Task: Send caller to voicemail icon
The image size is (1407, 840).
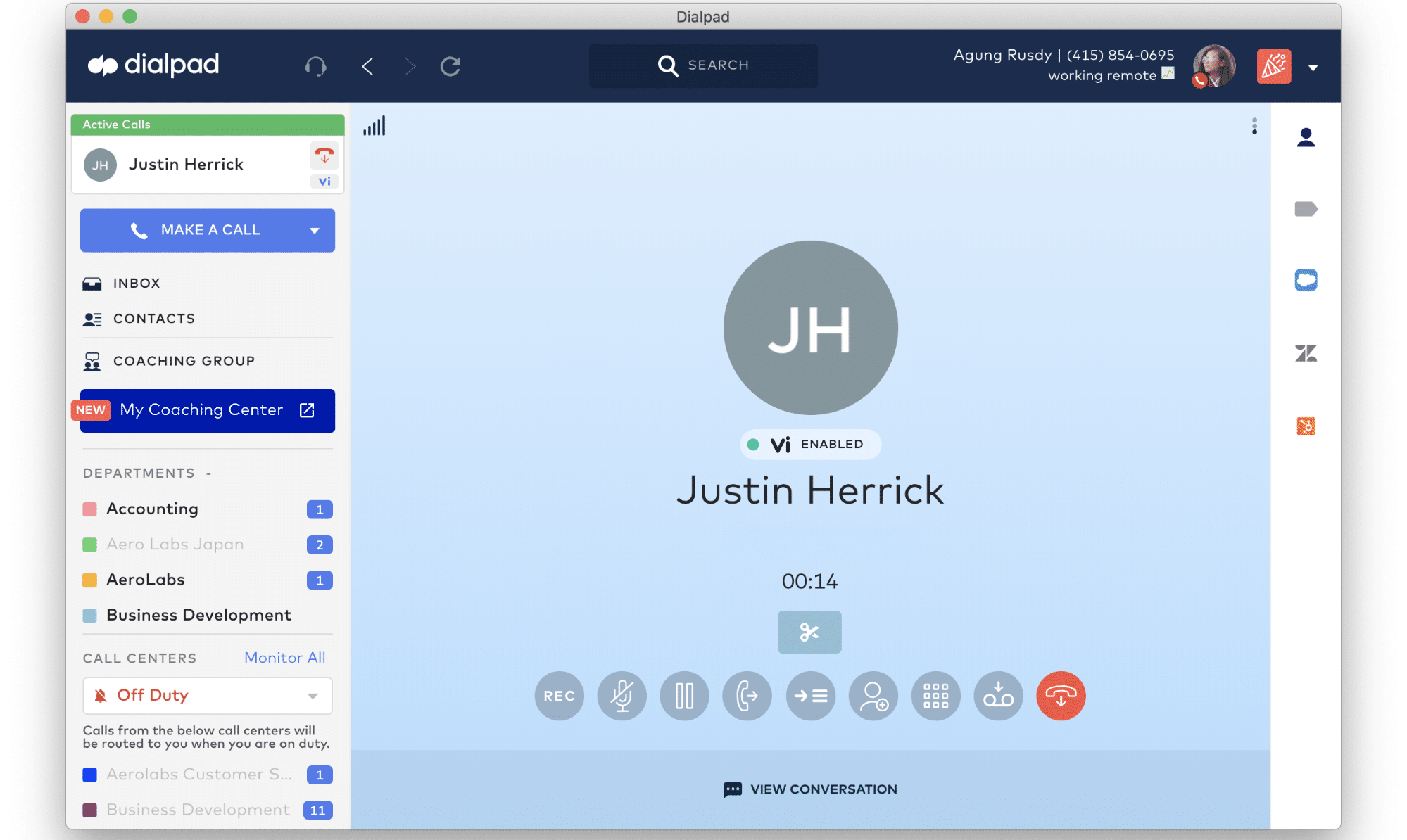Action: click(998, 696)
